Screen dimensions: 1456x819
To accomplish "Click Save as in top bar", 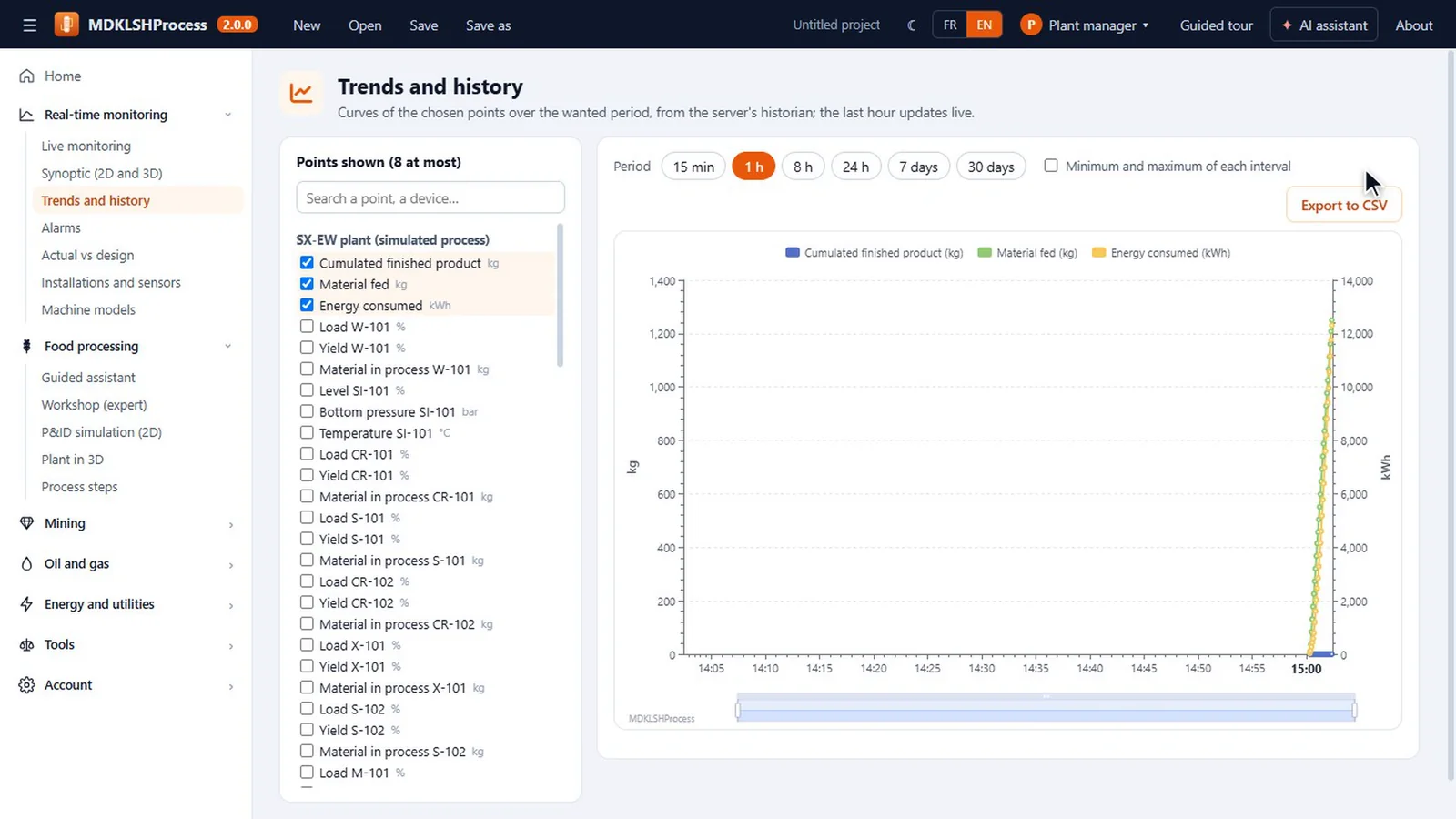I will 488,25.
